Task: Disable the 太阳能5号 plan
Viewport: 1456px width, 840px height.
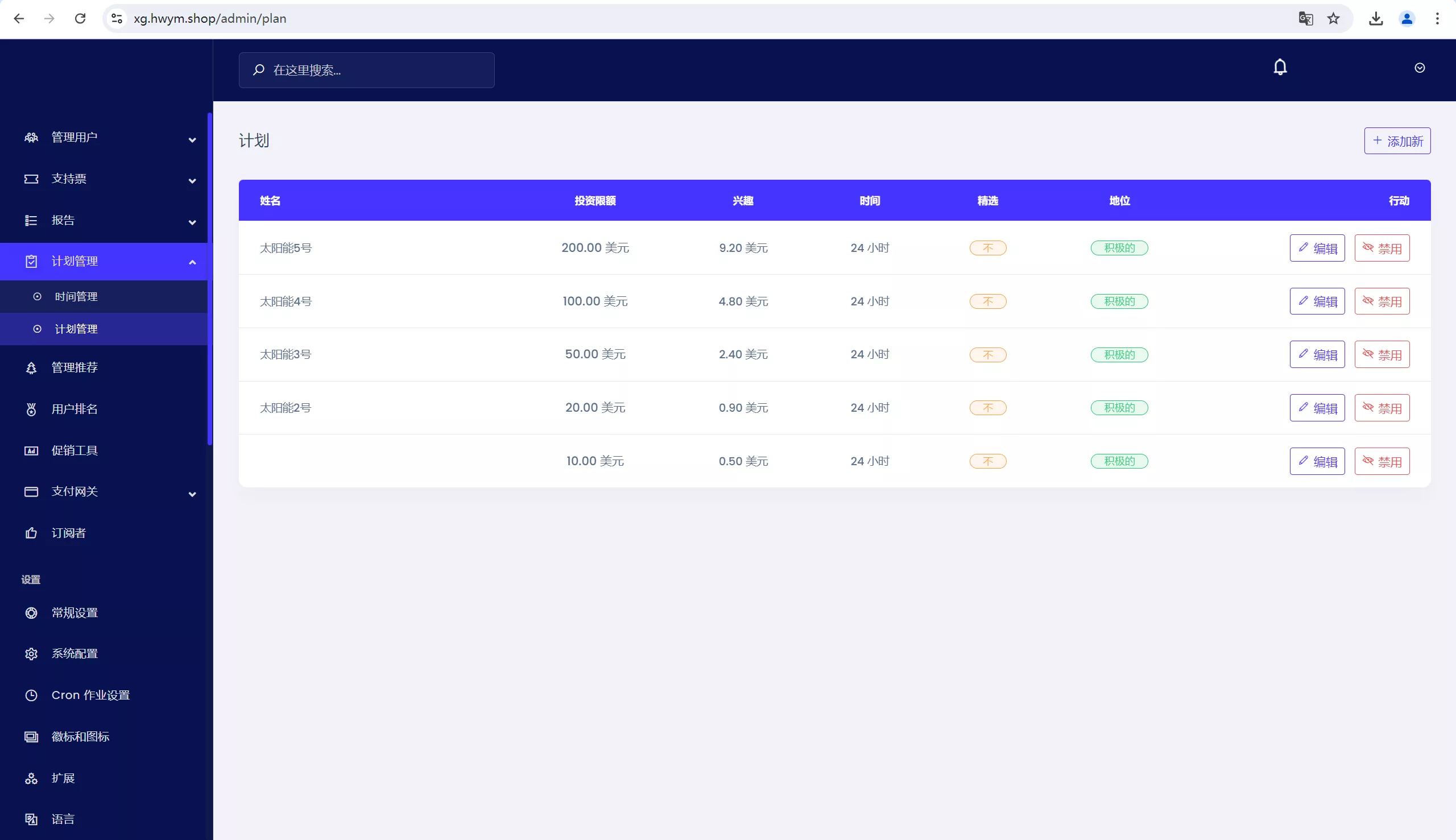Action: [1381, 248]
